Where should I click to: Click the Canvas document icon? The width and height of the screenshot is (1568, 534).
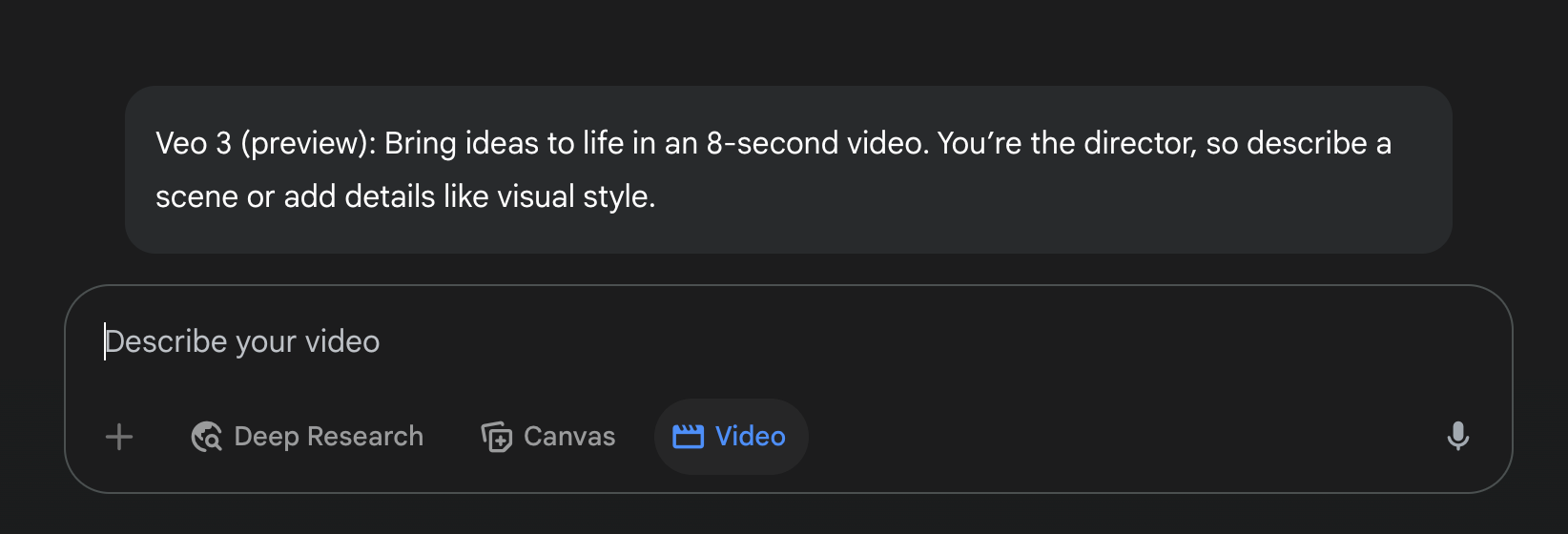pos(496,437)
